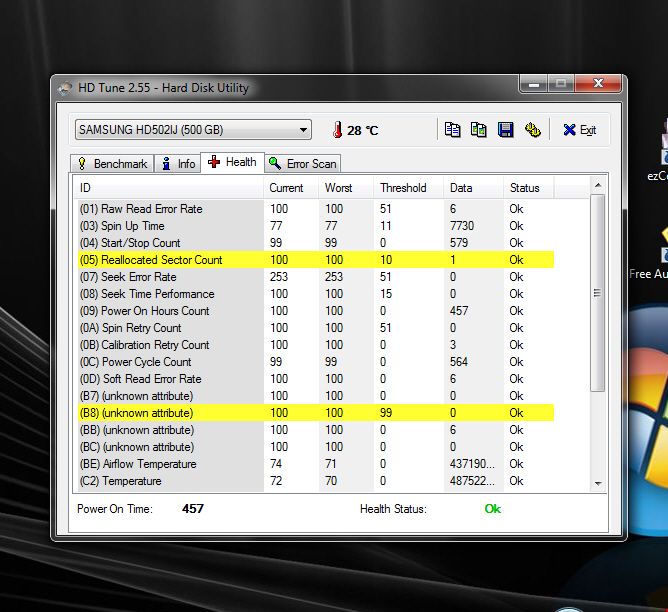Select the (BC) unknown attribute row
This screenshot has height=612, width=668.
(316, 447)
